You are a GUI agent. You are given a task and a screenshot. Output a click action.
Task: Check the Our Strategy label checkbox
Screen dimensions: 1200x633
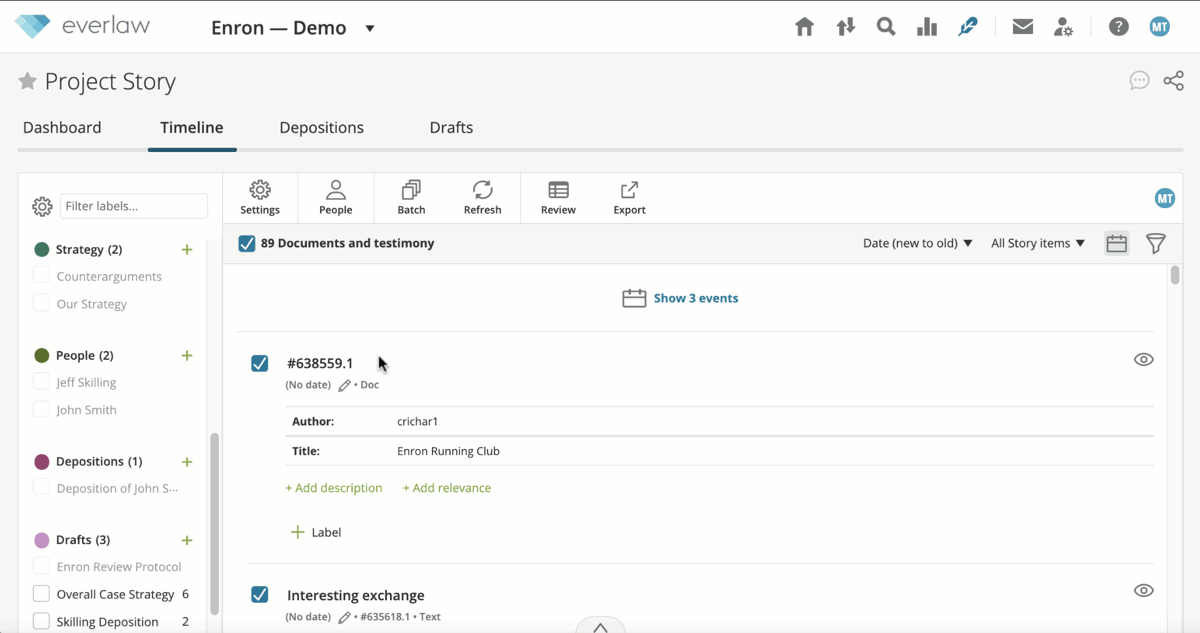(x=41, y=303)
